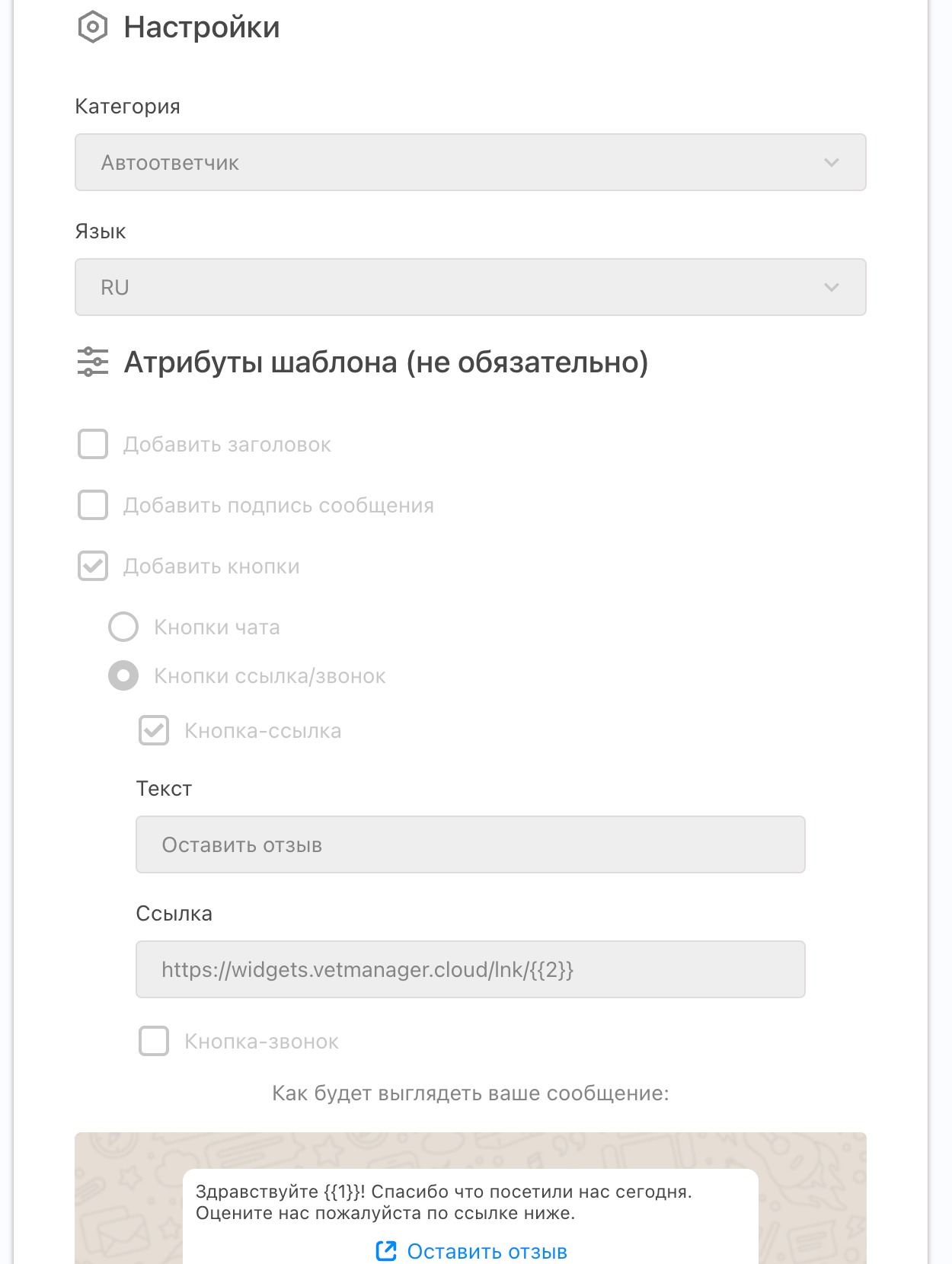This screenshot has height=1264, width=952.
Task: Focus the Текст input with Оставить отзыв
Action: [470, 844]
